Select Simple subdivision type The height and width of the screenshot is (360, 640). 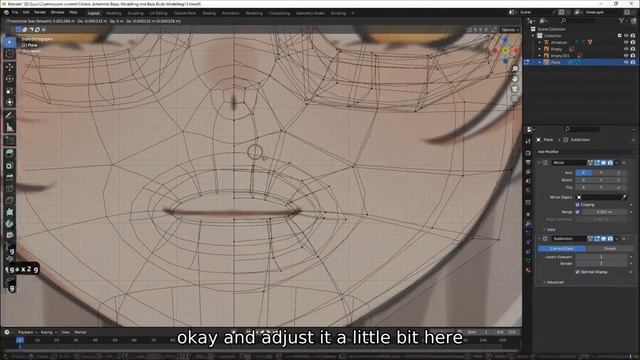(610, 249)
